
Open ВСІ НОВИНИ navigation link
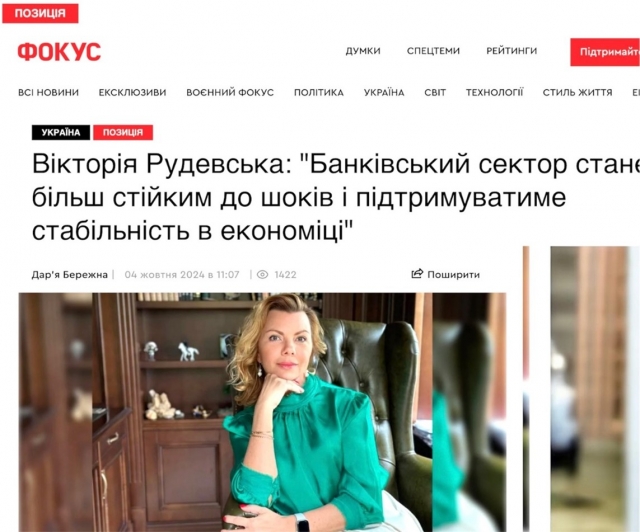click(x=49, y=93)
